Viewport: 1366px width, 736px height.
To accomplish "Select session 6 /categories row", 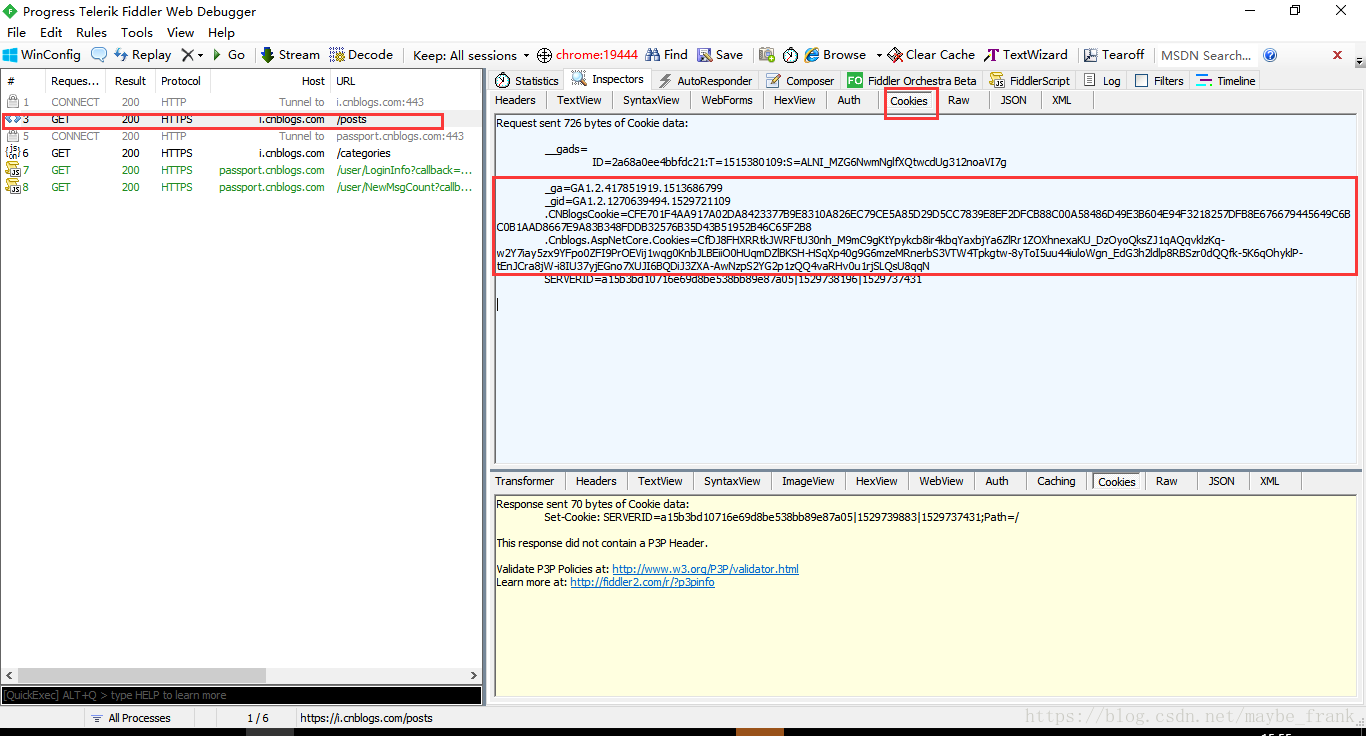I will pos(240,153).
